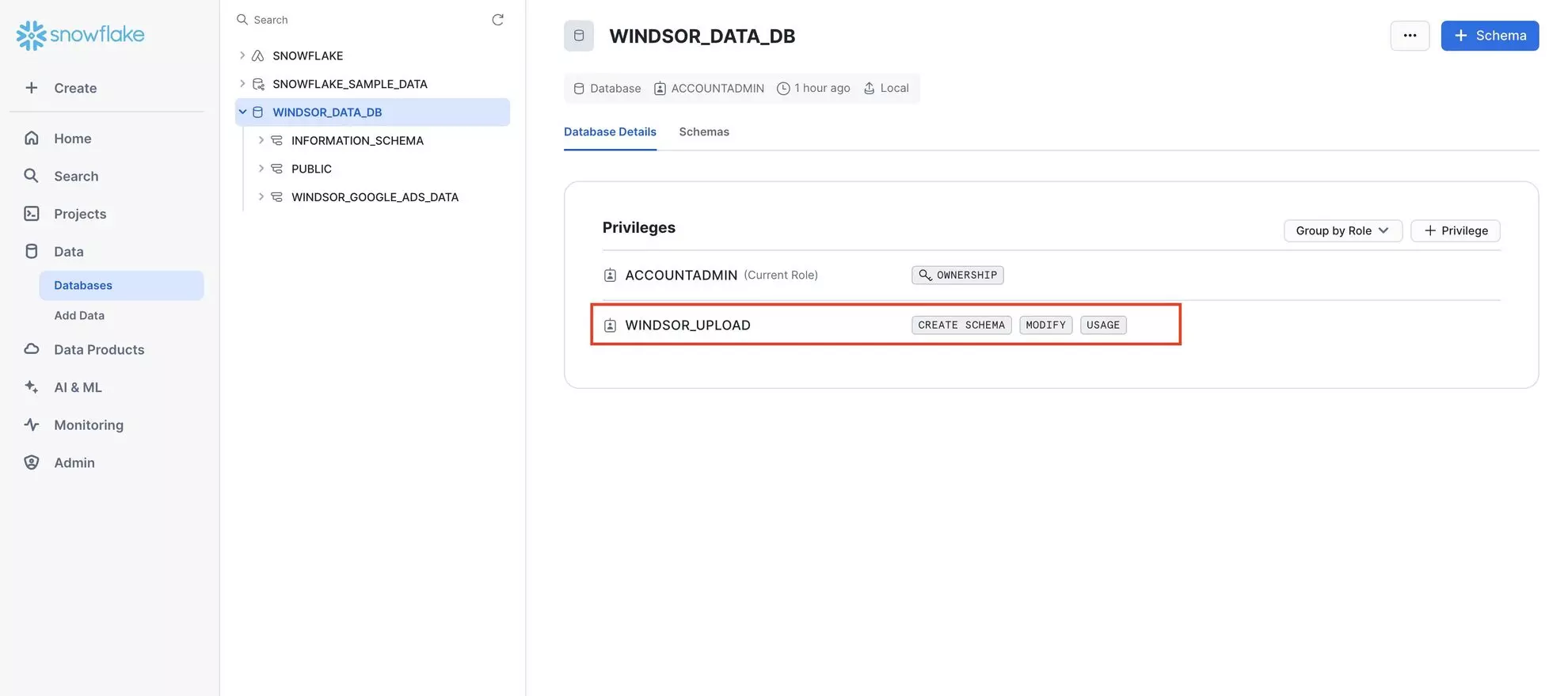Click the USAGE privilege tag
Viewport: 1568px width, 696px height.
(x=1103, y=325)
